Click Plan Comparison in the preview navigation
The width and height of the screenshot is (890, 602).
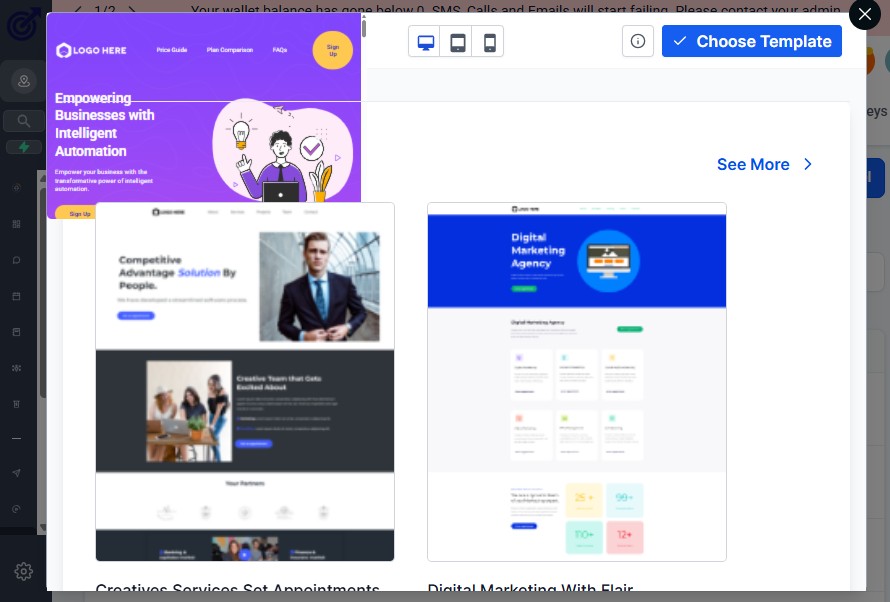point(230,50)
